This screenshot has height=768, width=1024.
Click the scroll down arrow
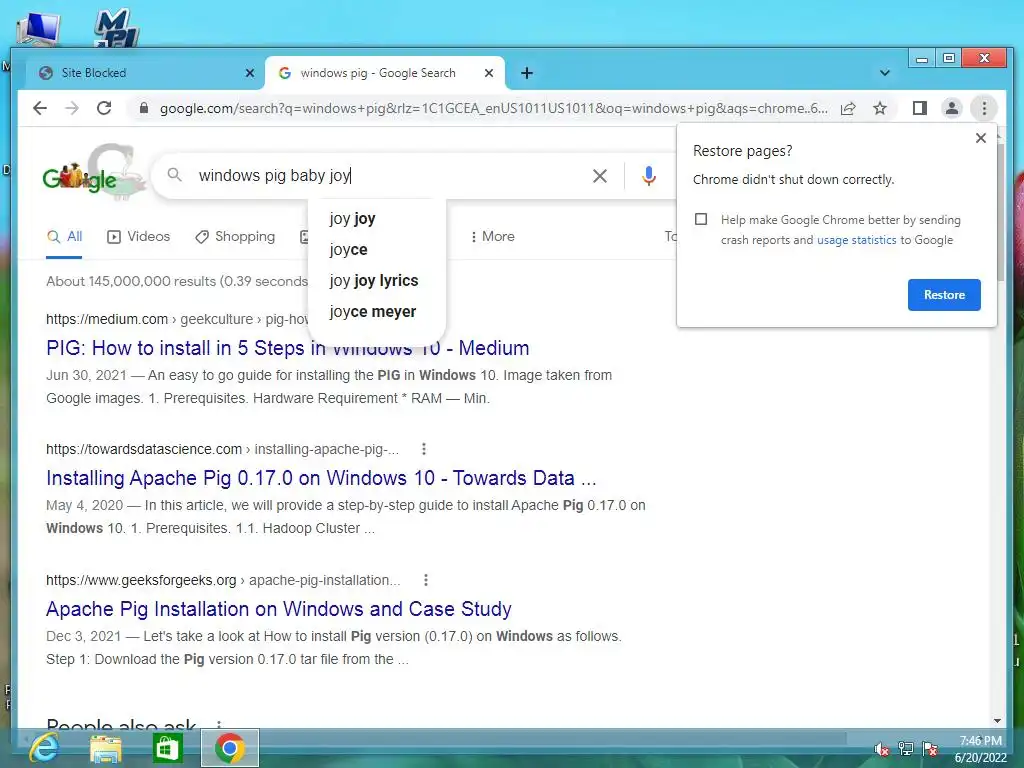997,721
